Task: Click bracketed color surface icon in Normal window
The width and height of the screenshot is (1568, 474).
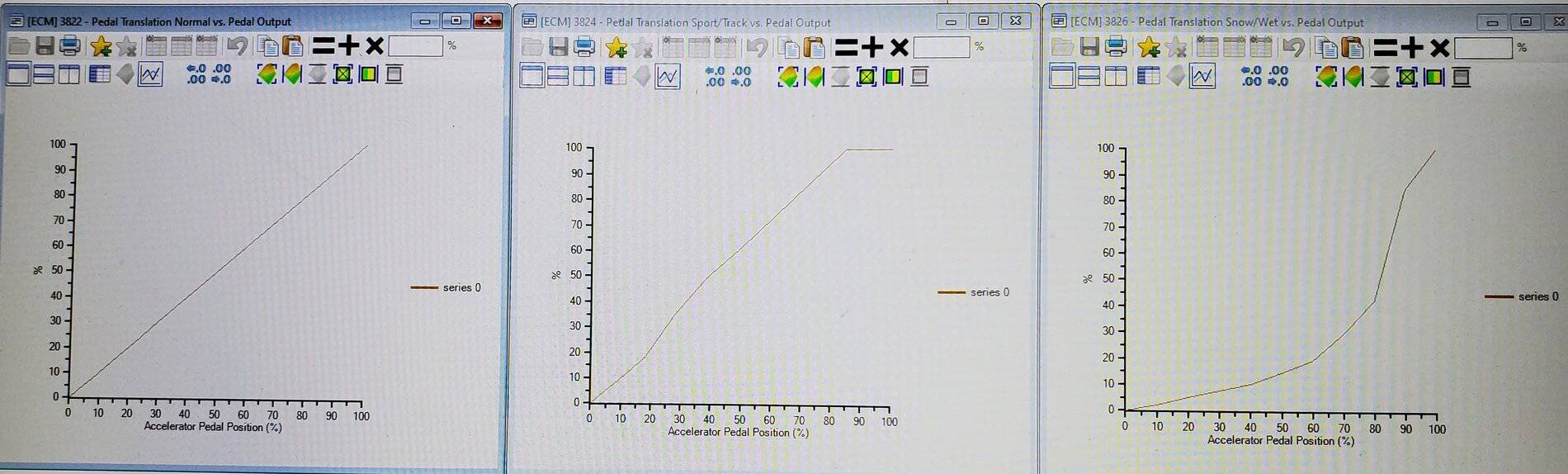Action: 267,75
